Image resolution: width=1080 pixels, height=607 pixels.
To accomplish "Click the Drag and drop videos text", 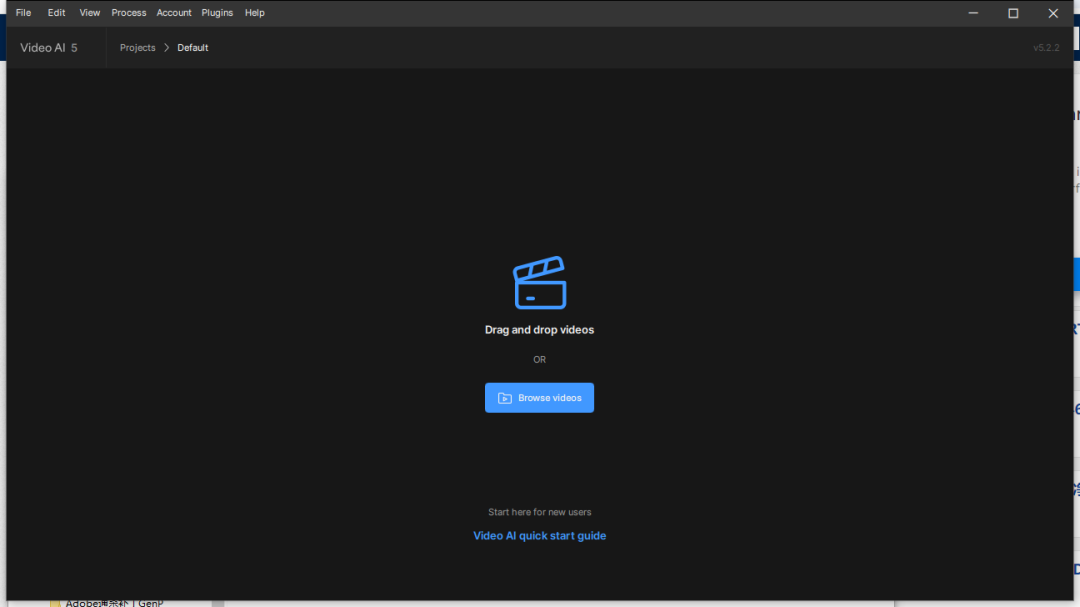I will [539, 330].
